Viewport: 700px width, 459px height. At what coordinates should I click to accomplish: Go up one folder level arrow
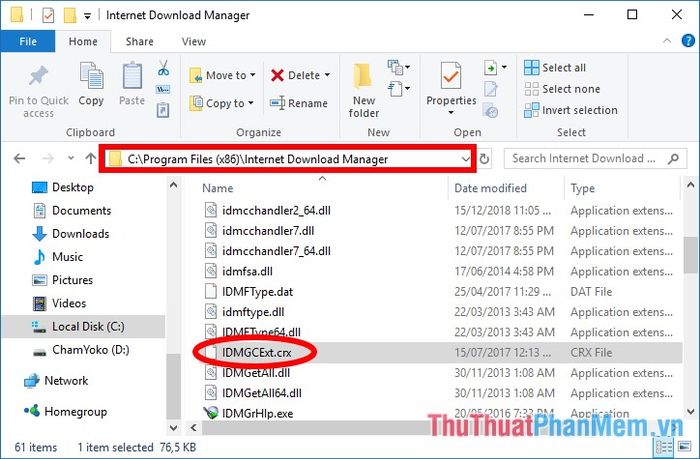tap(91, 159)
